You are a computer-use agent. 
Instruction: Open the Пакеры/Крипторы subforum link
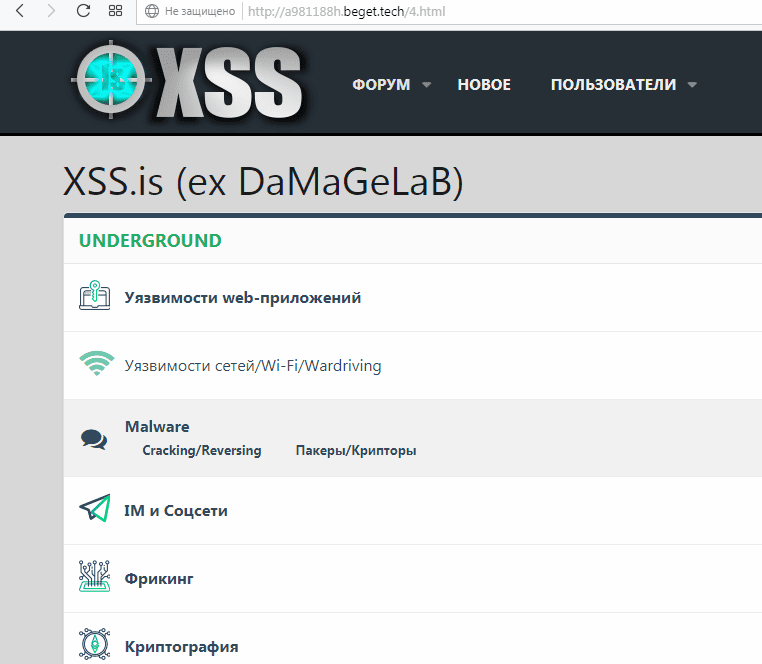point(356,451)
